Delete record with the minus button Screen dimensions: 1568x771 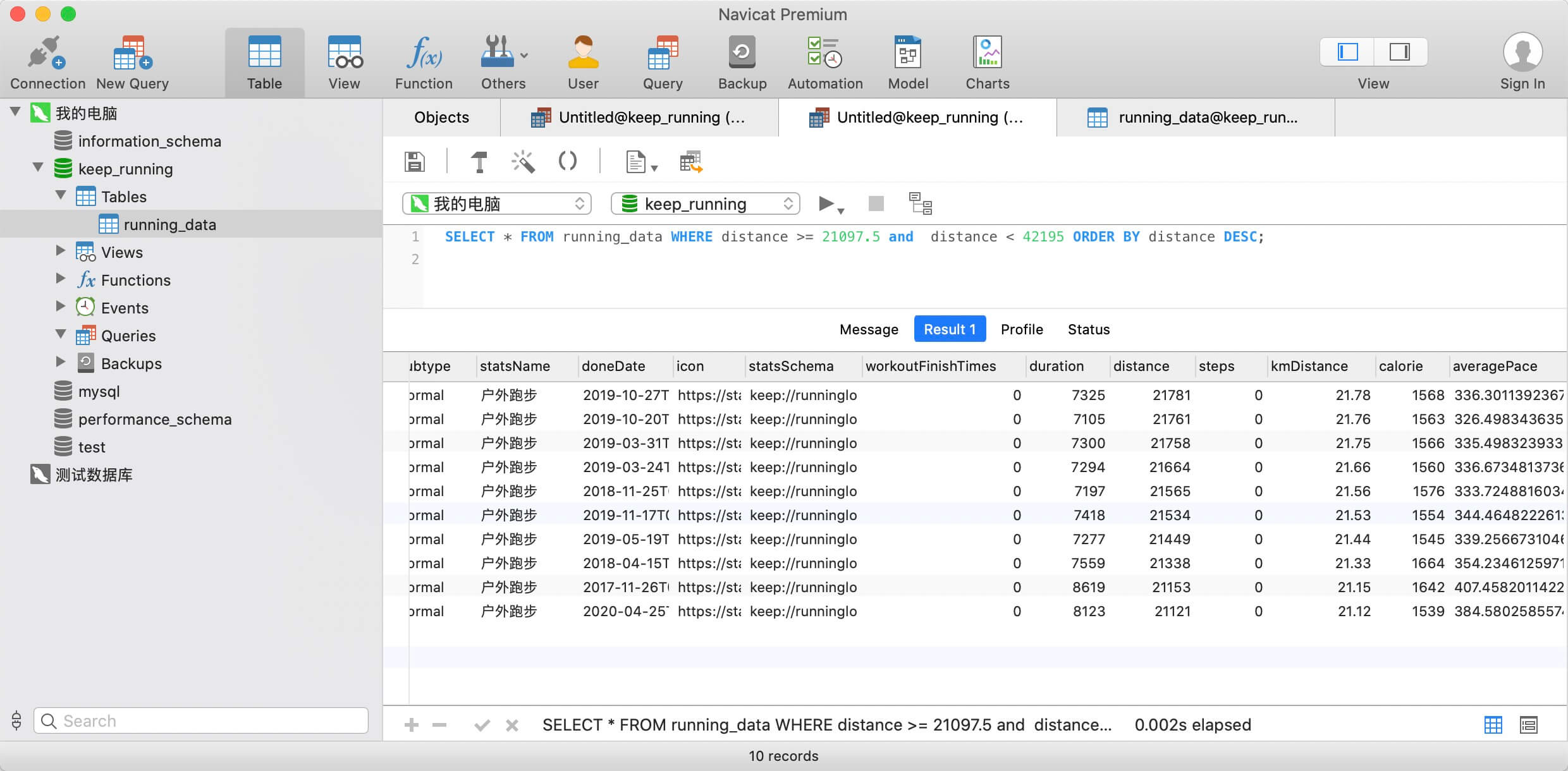[x=439, y=725]
